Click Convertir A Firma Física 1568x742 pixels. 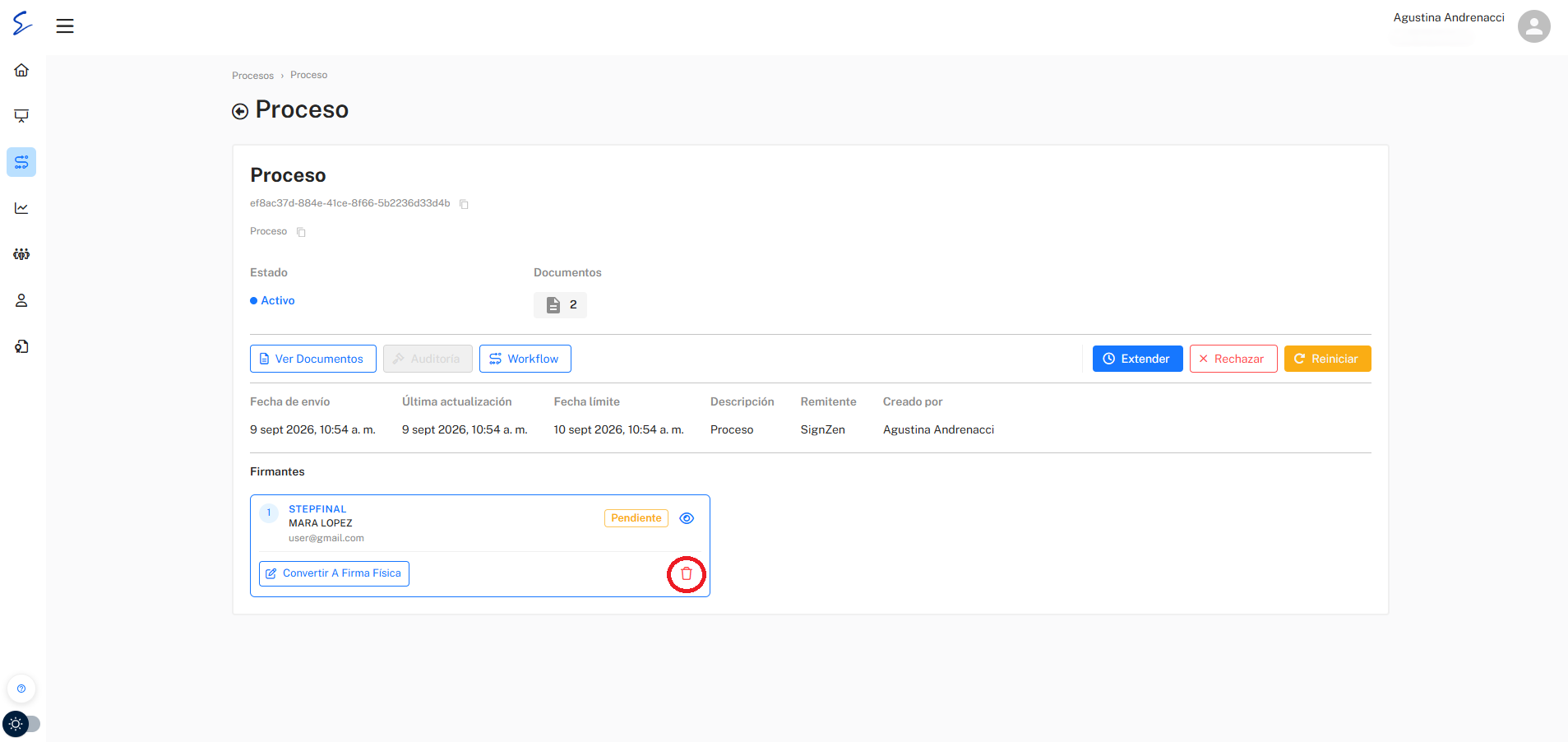[334, 573]
